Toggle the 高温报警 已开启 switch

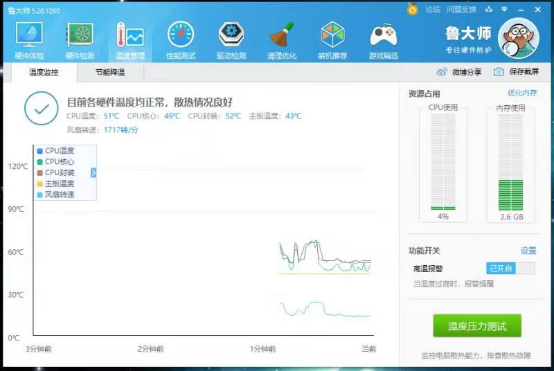tap(510, 269)
